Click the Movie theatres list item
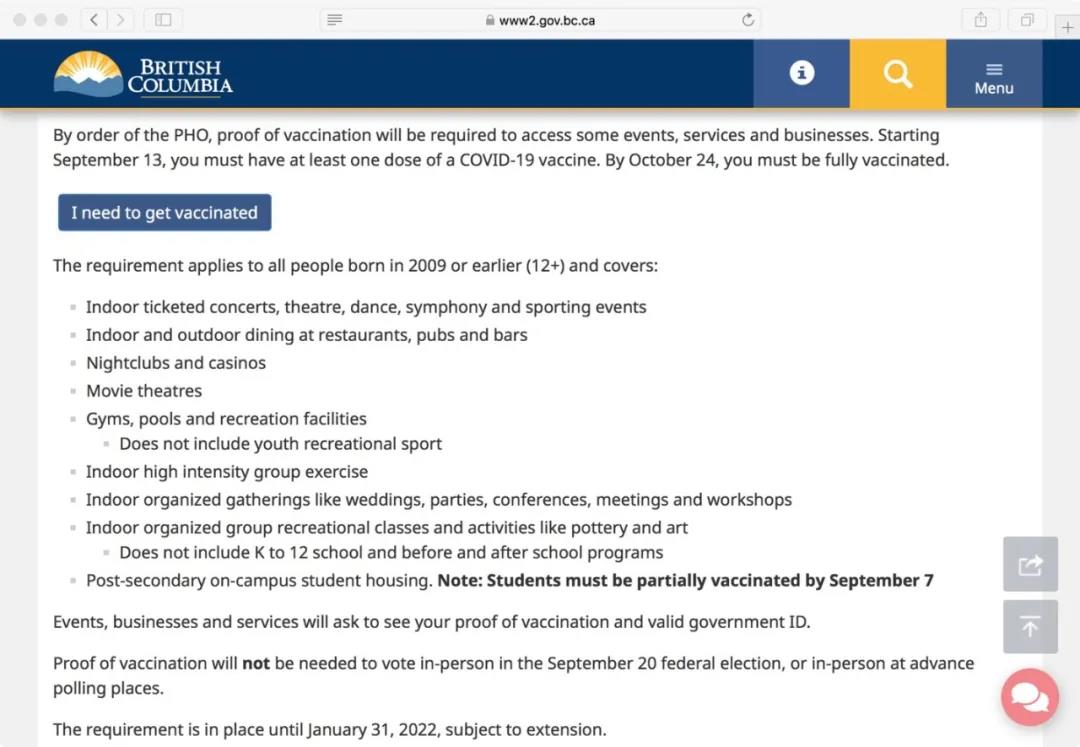Viewport: 1080px width, 747px height. click(x=143, y=390)
